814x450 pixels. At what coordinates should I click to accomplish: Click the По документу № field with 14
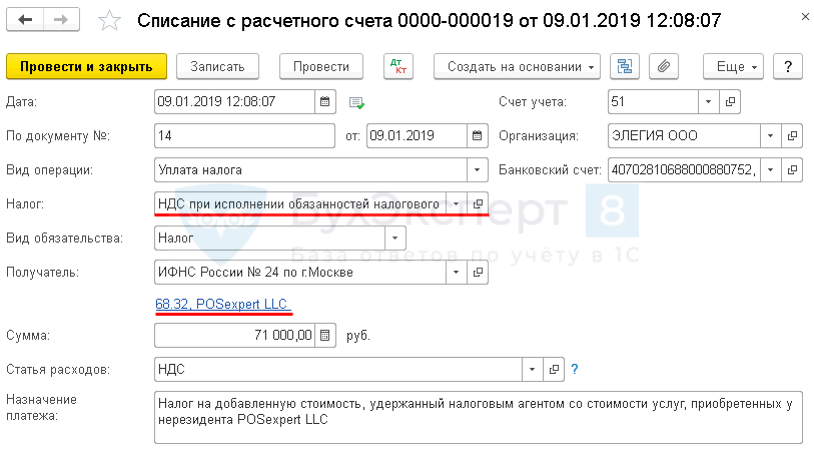pos(245,136)
